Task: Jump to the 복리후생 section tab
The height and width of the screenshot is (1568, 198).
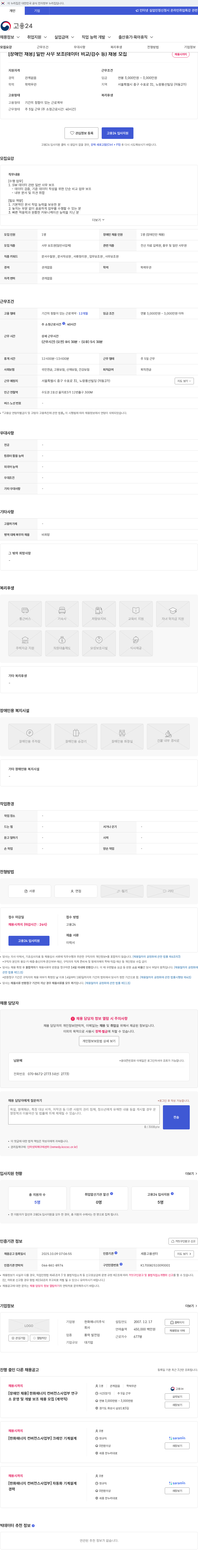Action: (x=116, y=47)
